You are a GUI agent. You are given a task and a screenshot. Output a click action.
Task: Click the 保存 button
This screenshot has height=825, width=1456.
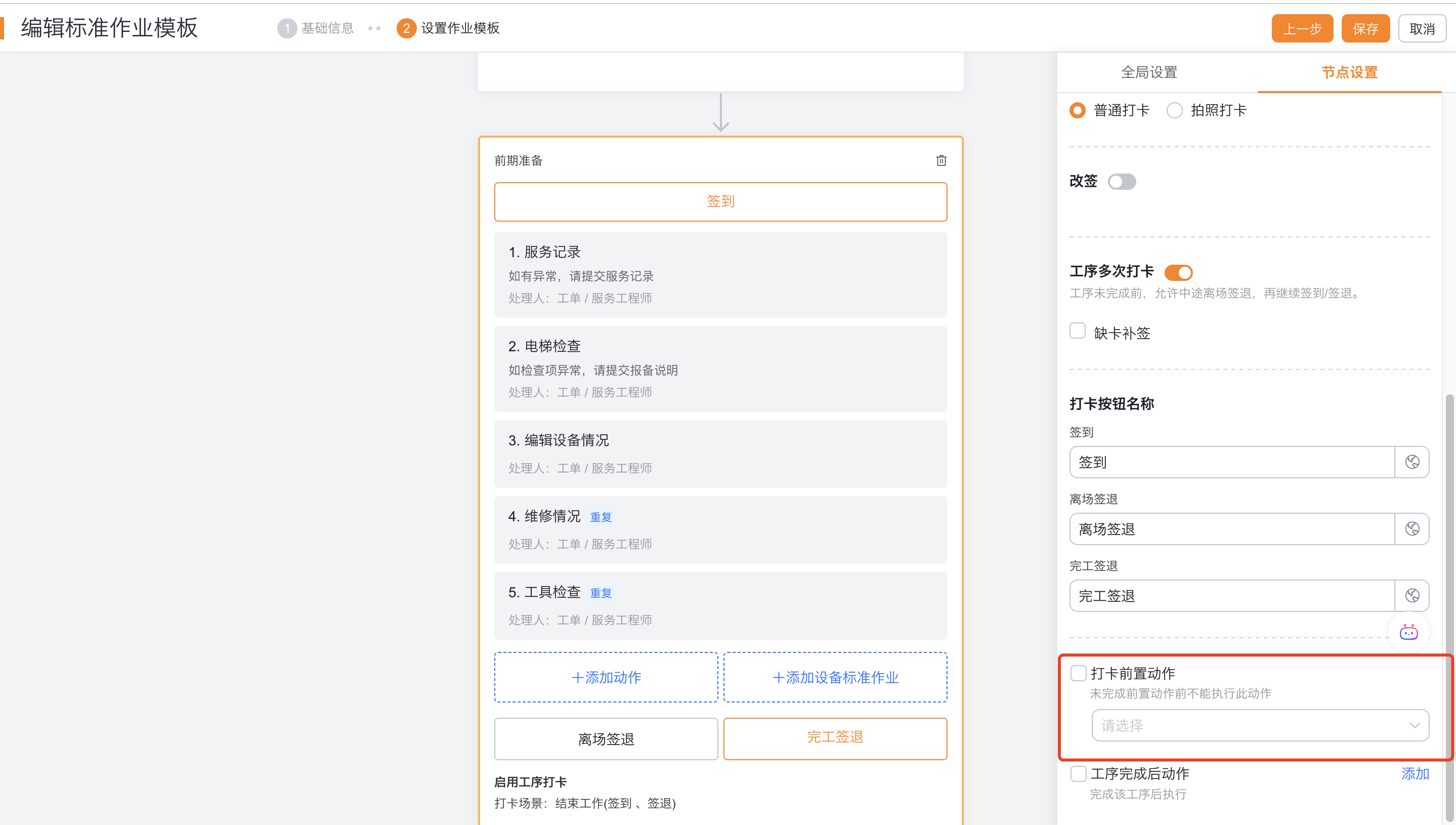click(x=1365, y=28)
